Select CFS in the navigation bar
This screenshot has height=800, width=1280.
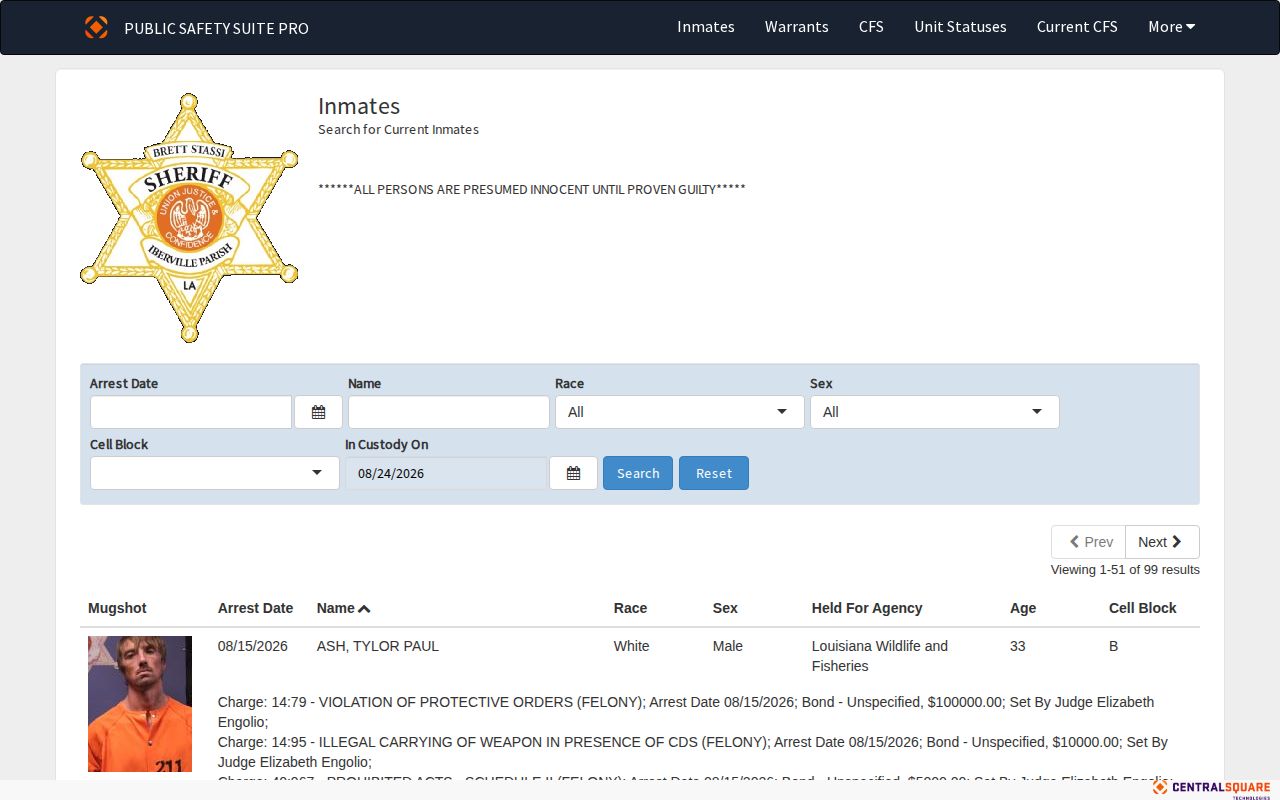(x=871, y=27)
